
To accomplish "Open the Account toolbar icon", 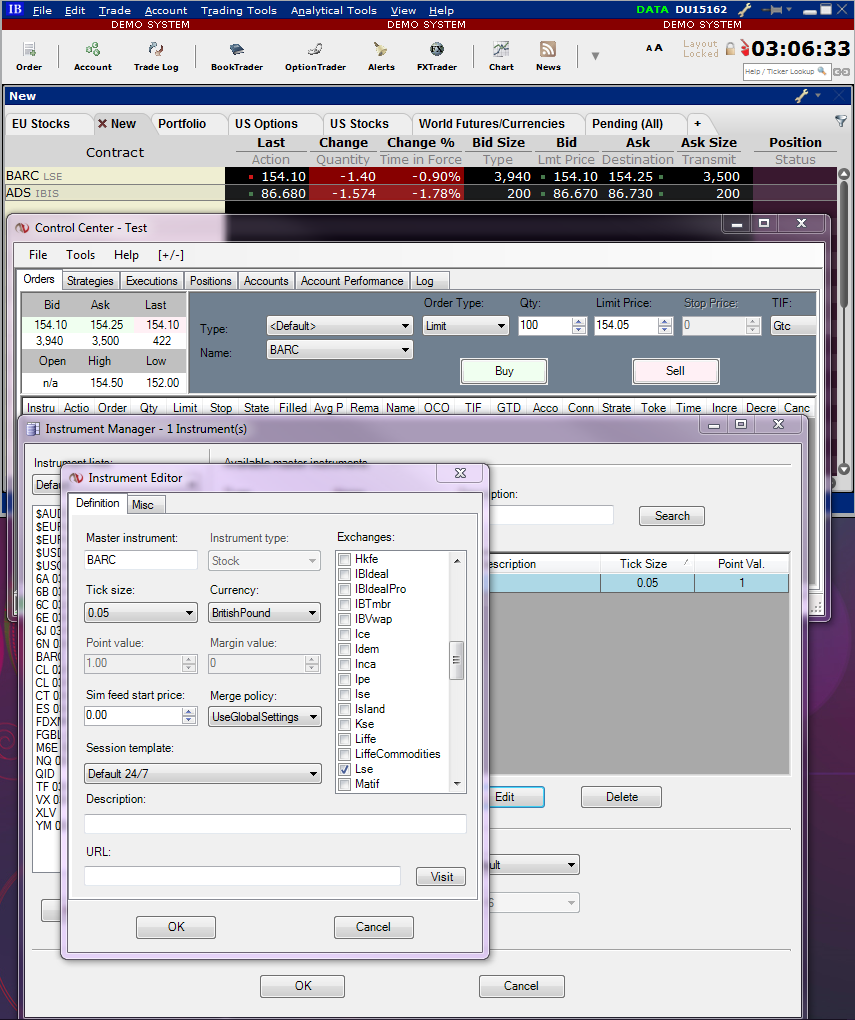I will pos(92,57).
